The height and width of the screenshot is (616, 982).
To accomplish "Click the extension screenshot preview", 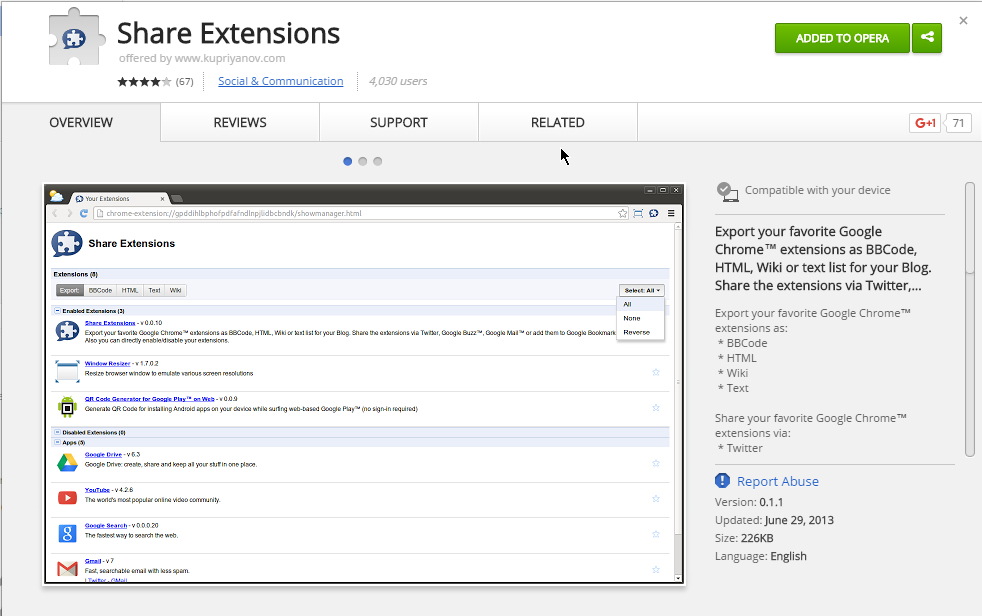I will click(x=364, y=384).
